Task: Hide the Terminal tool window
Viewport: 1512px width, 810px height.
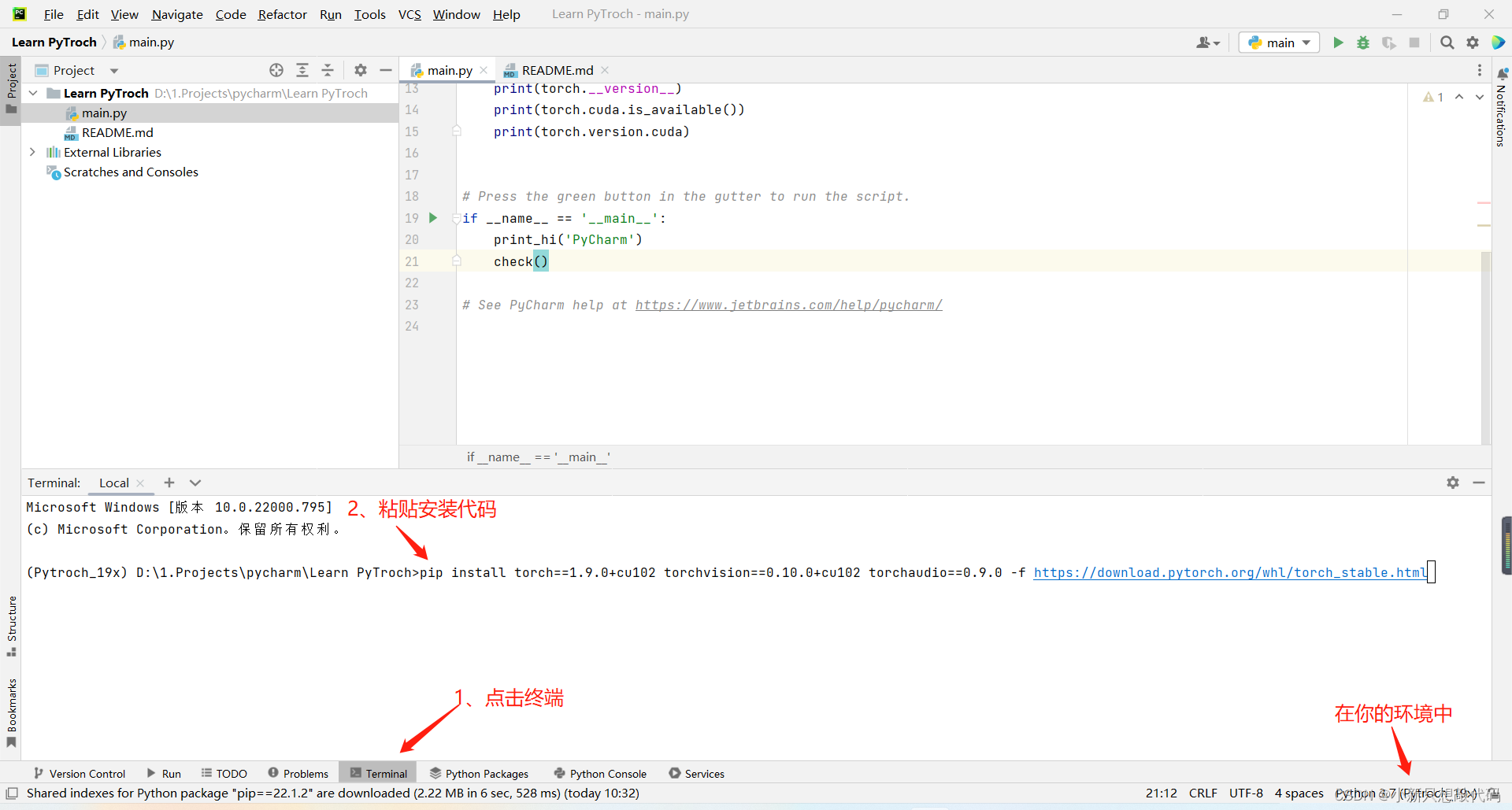Action: click(1479, 483)
